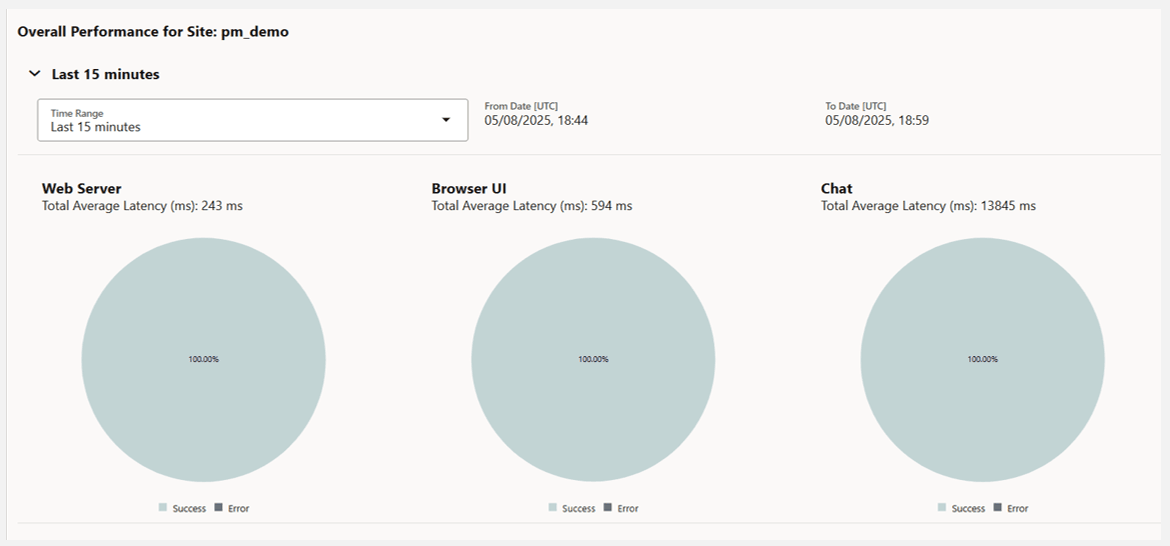Click the Time Range dropdown arrow
Image resolution: width=1170 pixels, height=546 pixels.
446,120
